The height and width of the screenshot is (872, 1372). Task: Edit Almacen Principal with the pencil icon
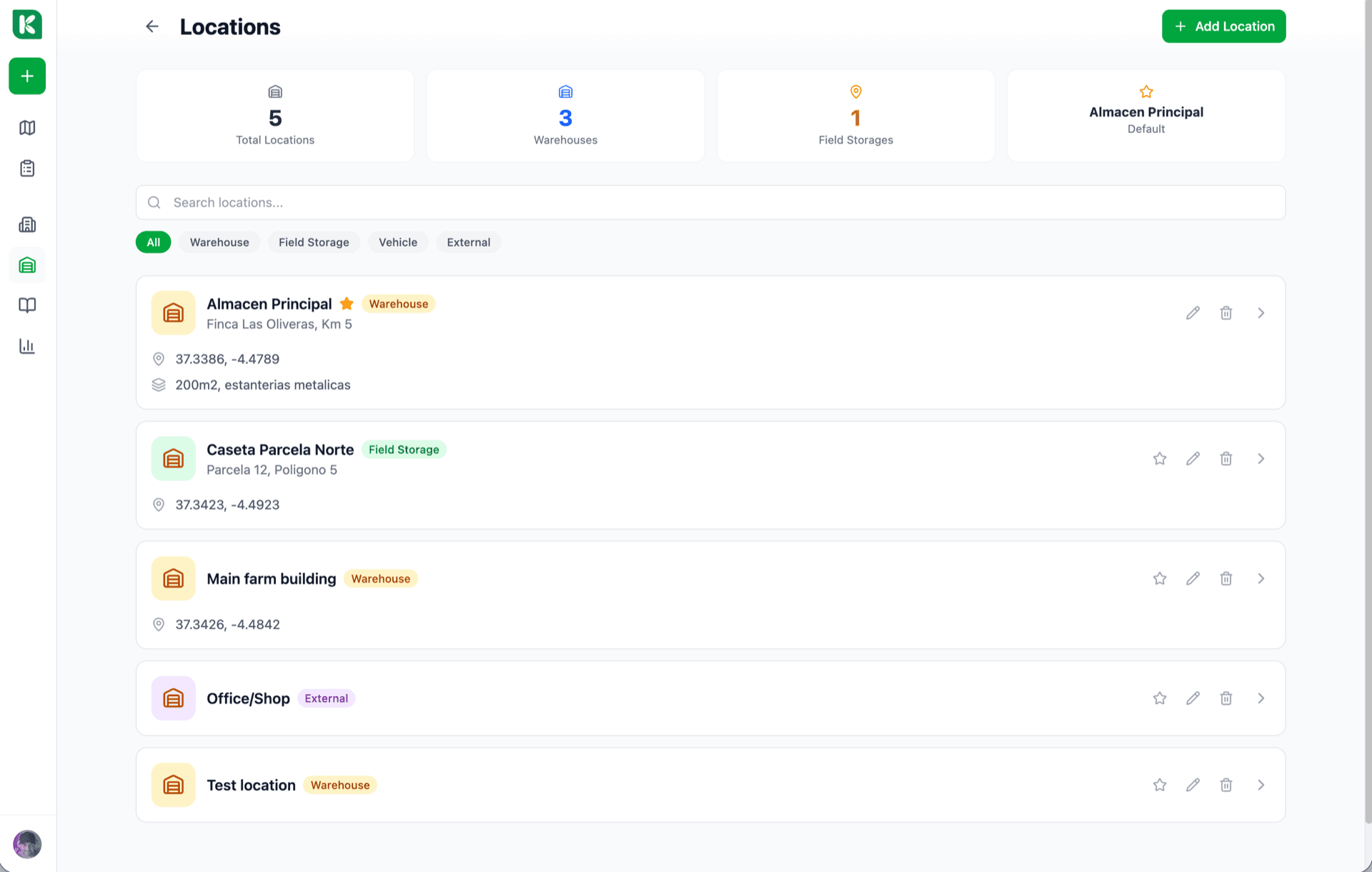[1193, 313]
